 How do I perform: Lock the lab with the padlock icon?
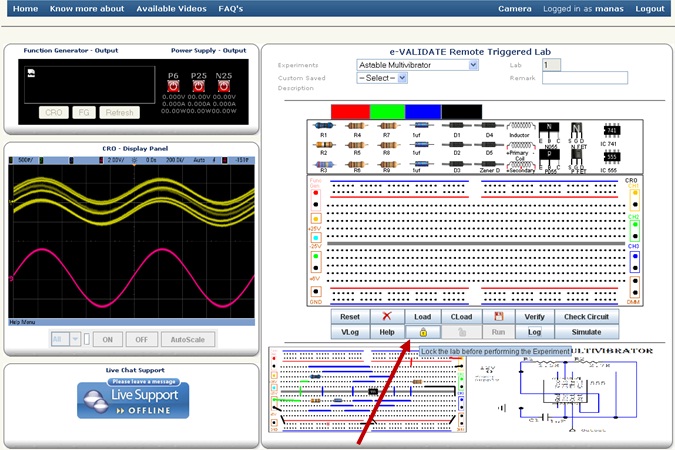(423, 332)
